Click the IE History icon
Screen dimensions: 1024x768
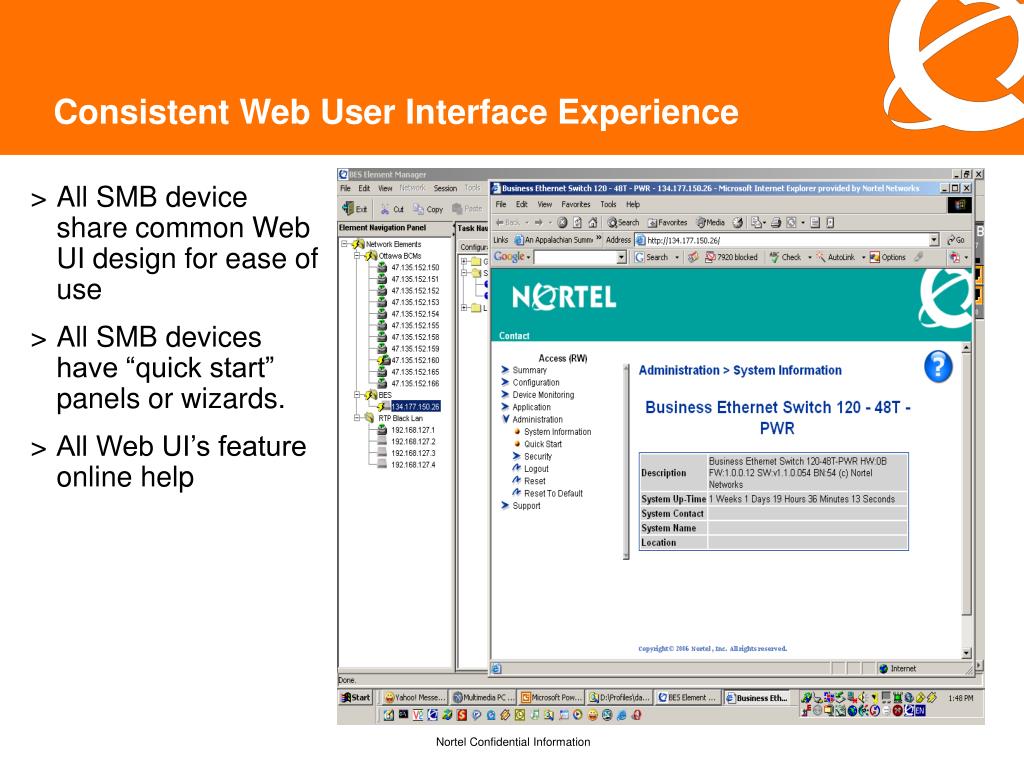pyautogui.click(x=738, y=223)
